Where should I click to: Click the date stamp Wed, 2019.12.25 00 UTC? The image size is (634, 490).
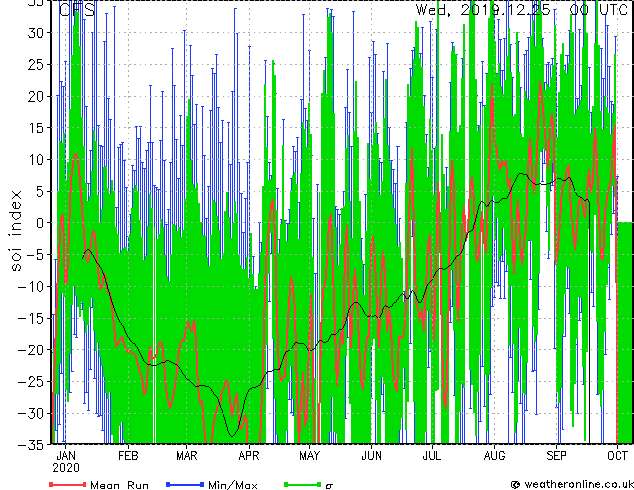click(x=522, y=10)
